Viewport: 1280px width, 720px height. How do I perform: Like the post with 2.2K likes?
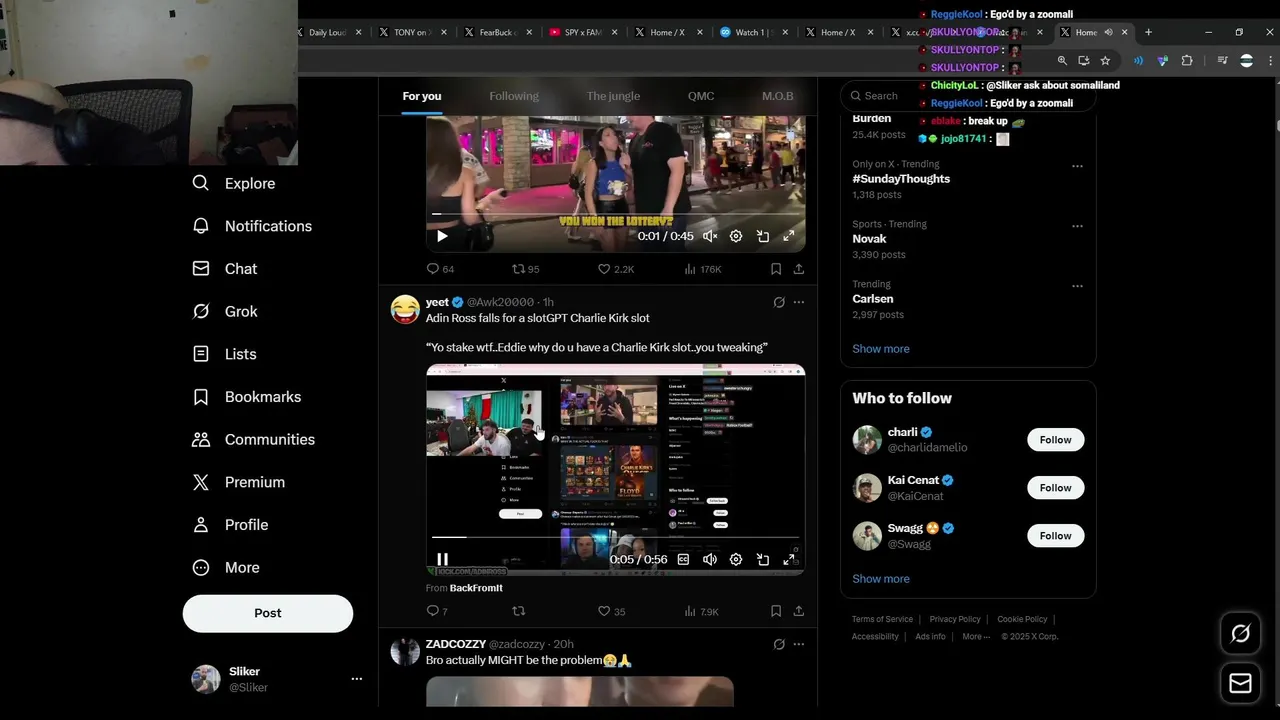(x=615, y=269)
